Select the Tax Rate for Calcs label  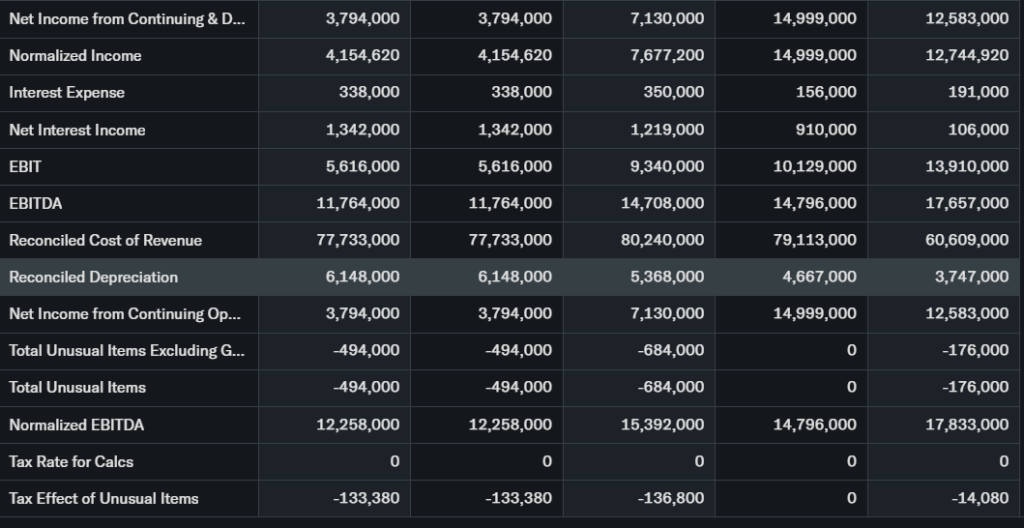tap(71, 462)
